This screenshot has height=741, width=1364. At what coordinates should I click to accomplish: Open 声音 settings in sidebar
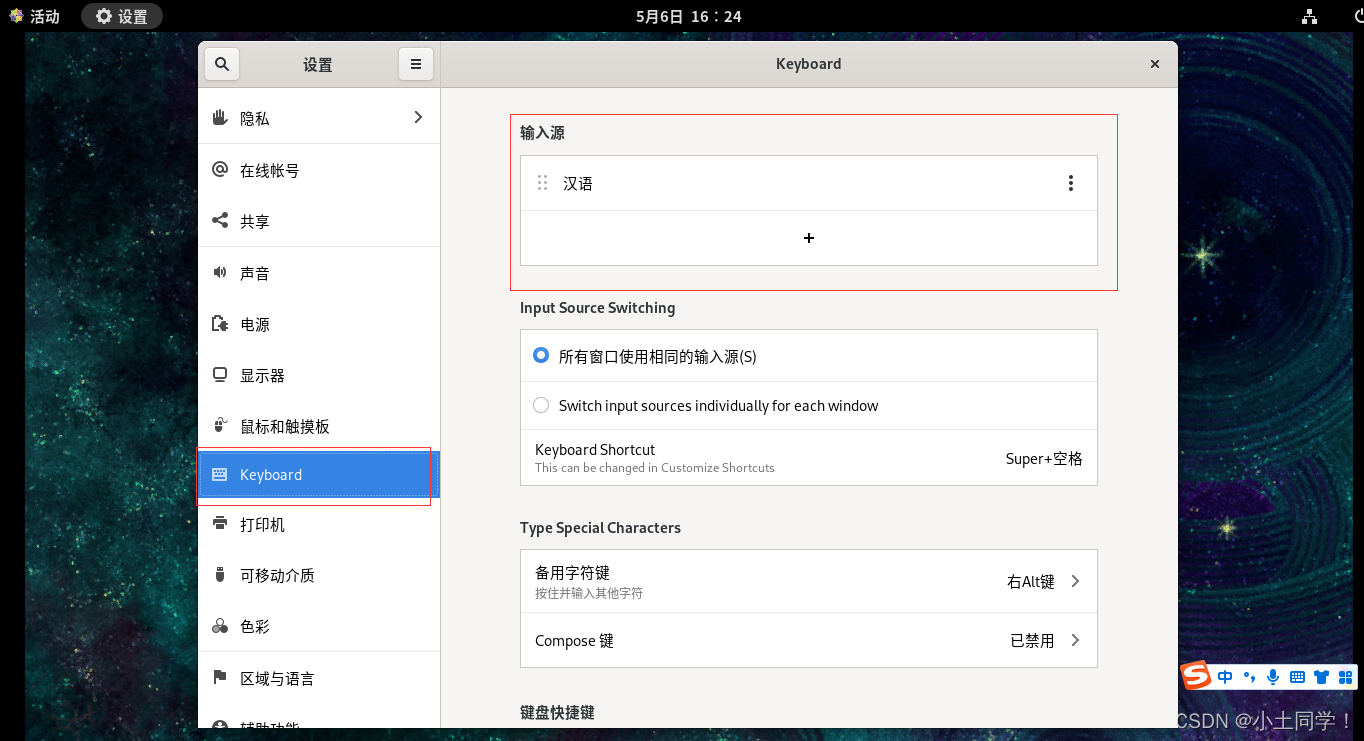coord(254,273)
